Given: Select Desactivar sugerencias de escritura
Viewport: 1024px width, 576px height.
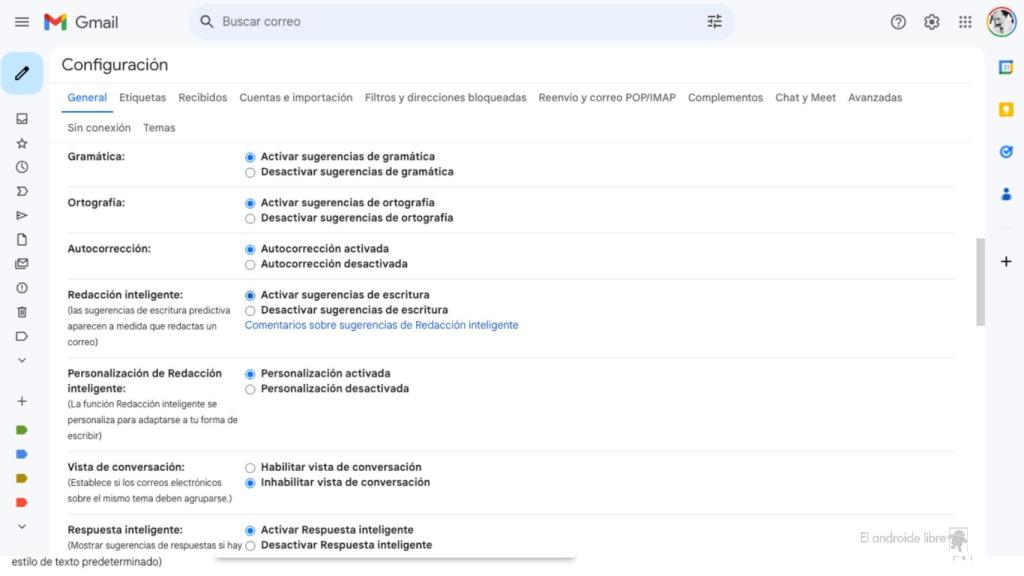Looking at the screenshot, I should [x=250, y=311].
